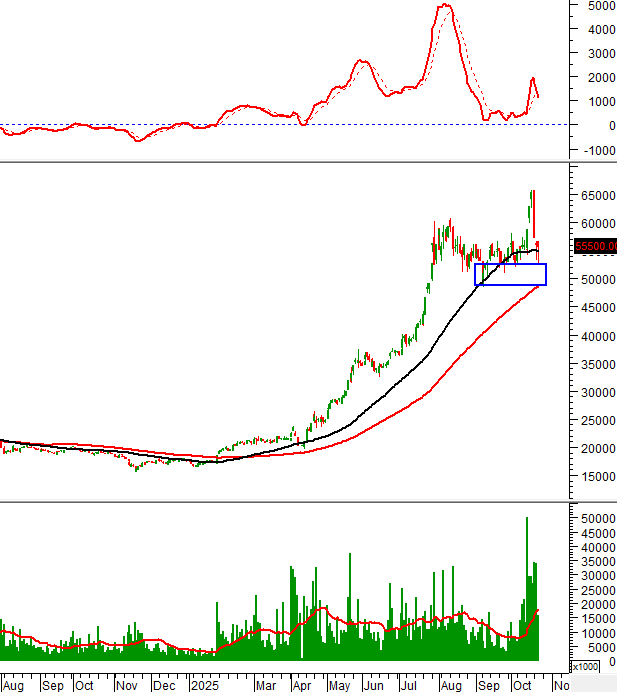Click the highest candlestick wick above 65000
The height and width of the screenshot is (692, 617).
[x=533, y=191]
